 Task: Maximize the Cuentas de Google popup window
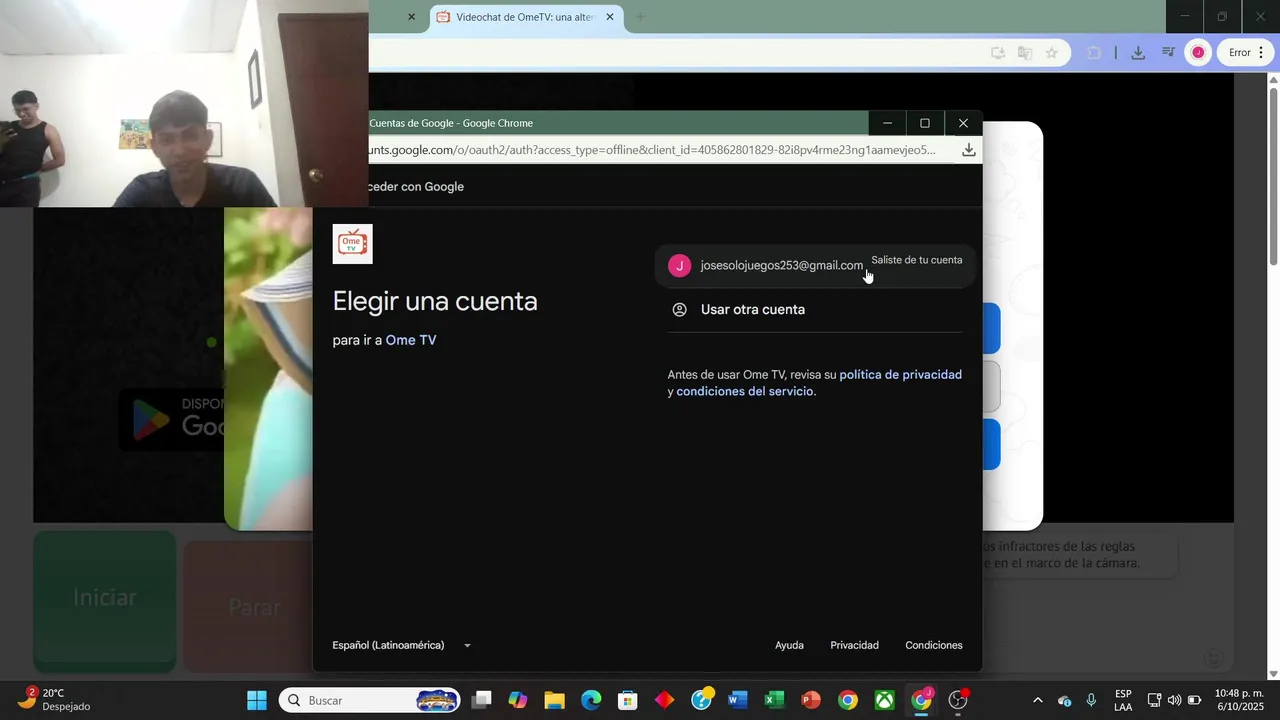[x=925, y=123]
